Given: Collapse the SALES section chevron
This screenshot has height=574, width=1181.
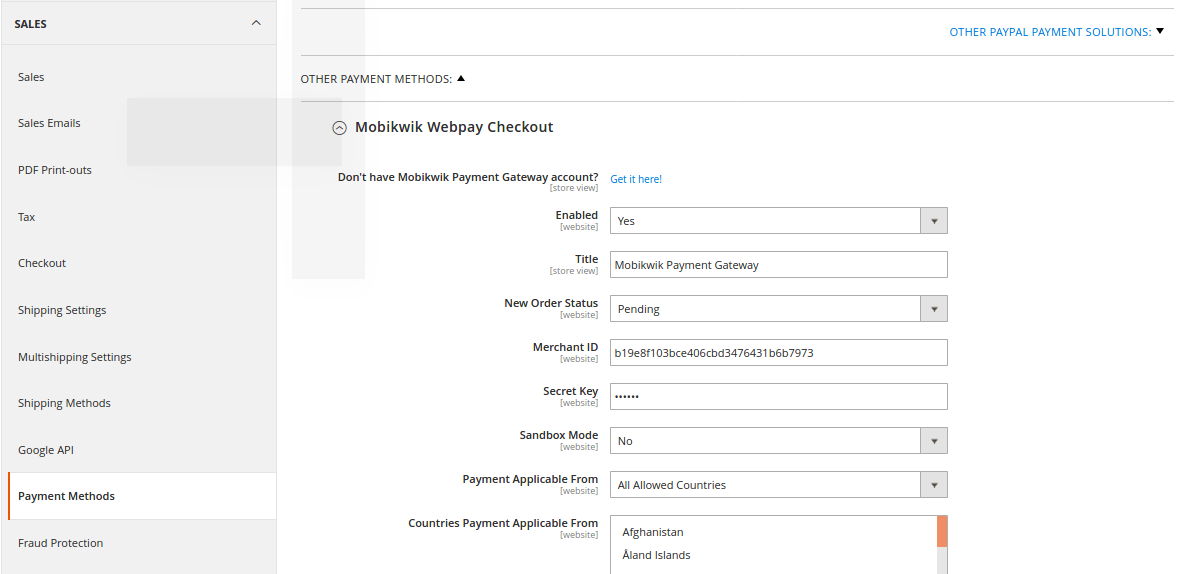Looking at the screenshot, I should pos(256,23).
